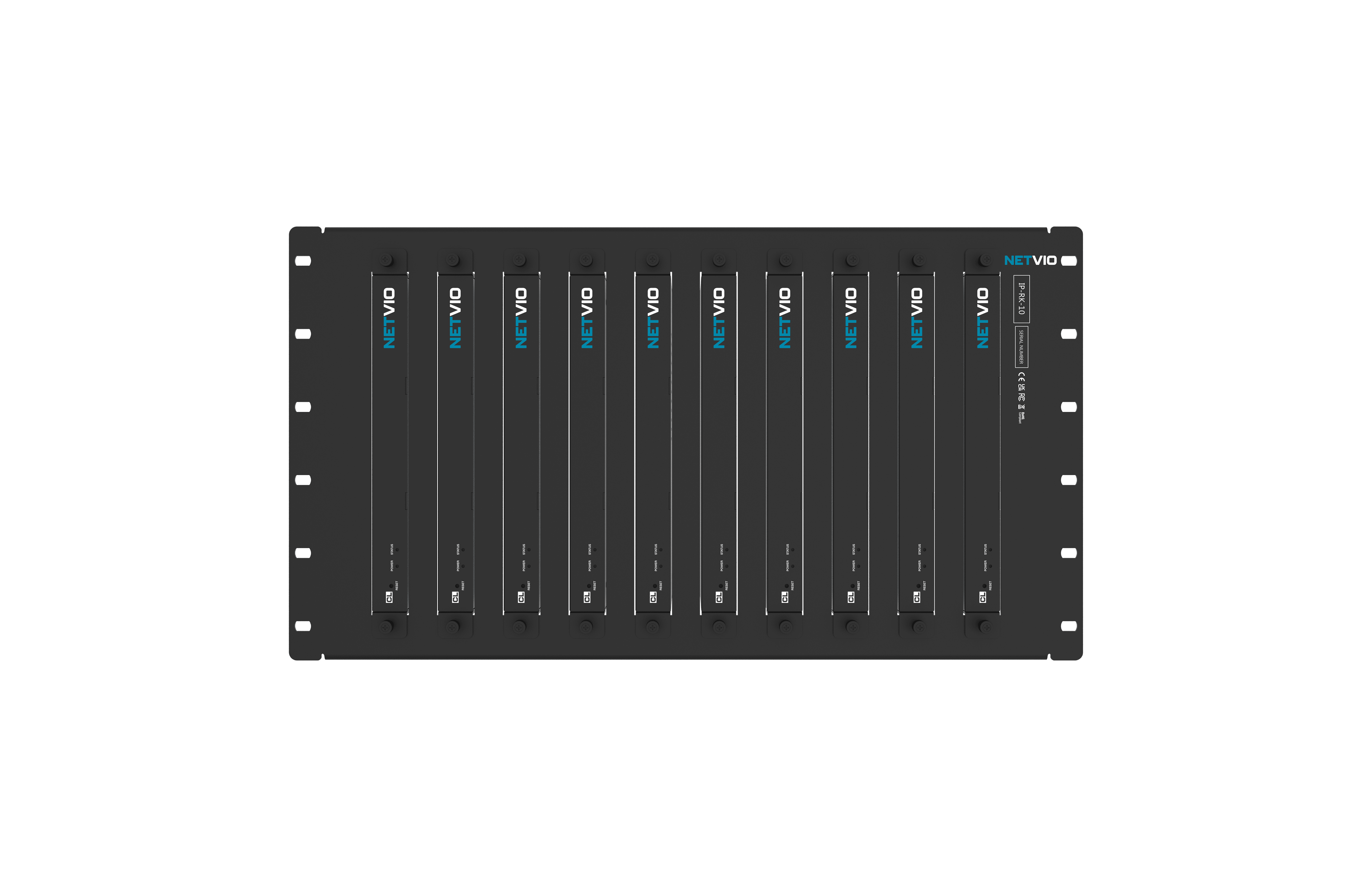Image resolution: width=1372 pixels, height=887 pixels.
Task: Click the UKCA certification mark
Action: coord(1022,388)
